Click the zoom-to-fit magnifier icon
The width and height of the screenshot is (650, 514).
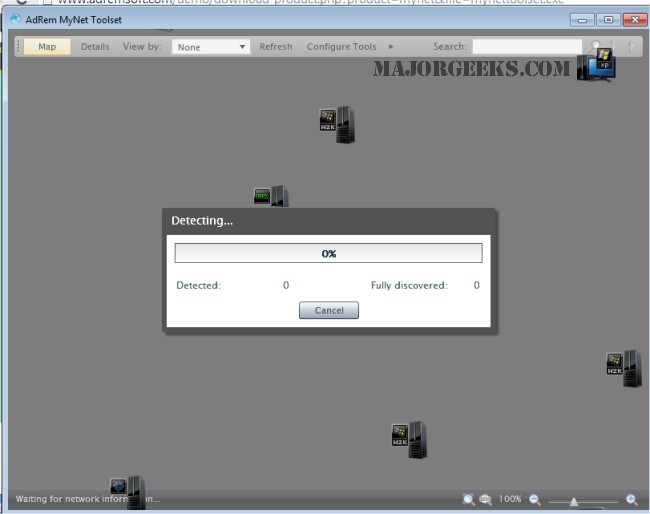point(468,499)
